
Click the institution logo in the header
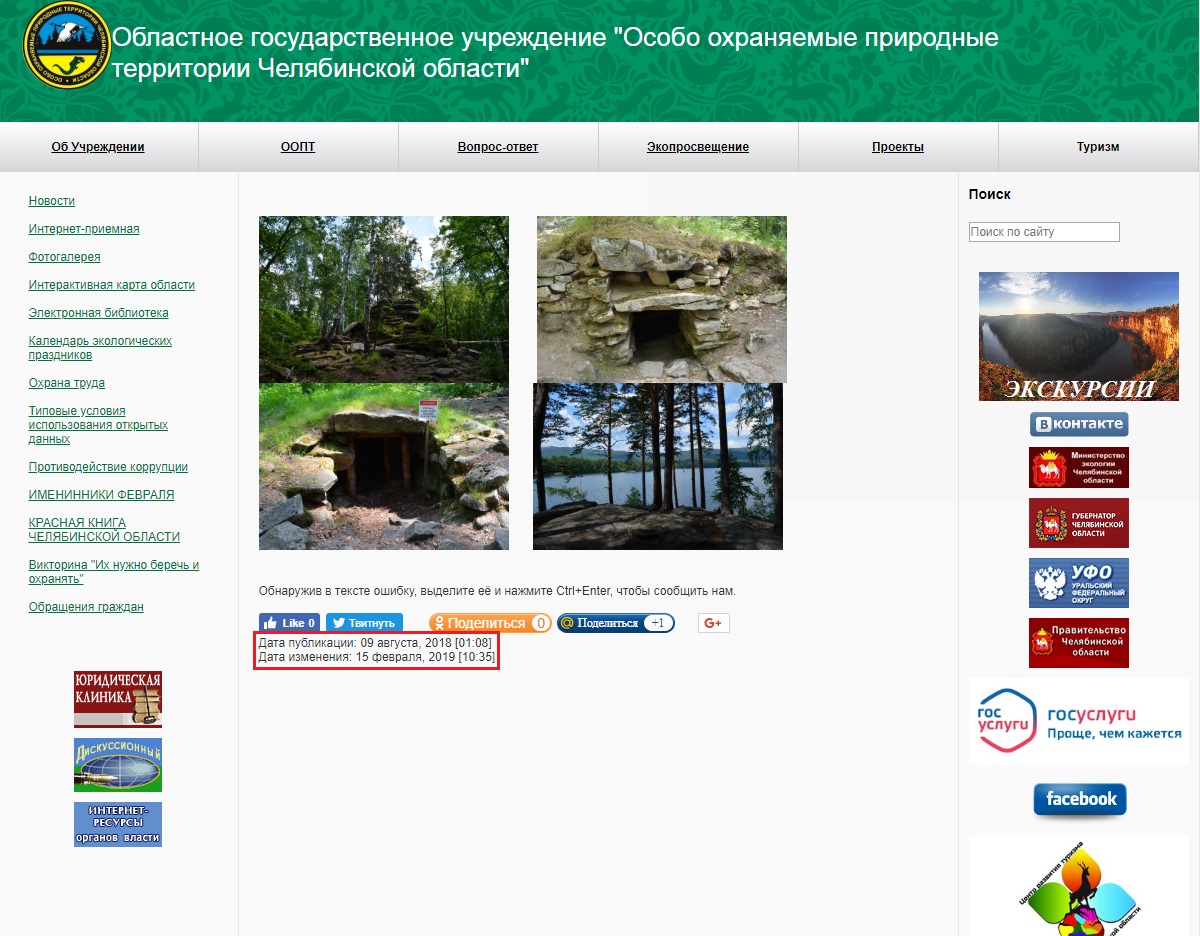click(66, 46)
